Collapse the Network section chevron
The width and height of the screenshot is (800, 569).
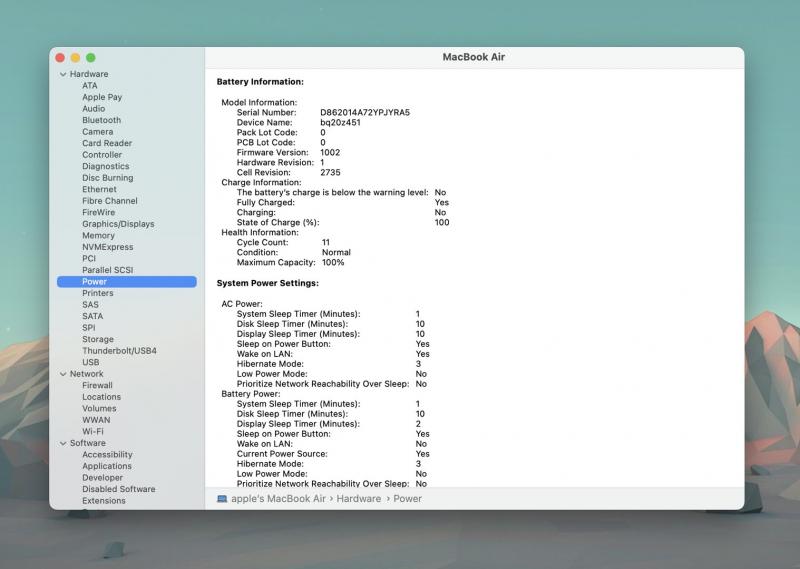(63, 375)
